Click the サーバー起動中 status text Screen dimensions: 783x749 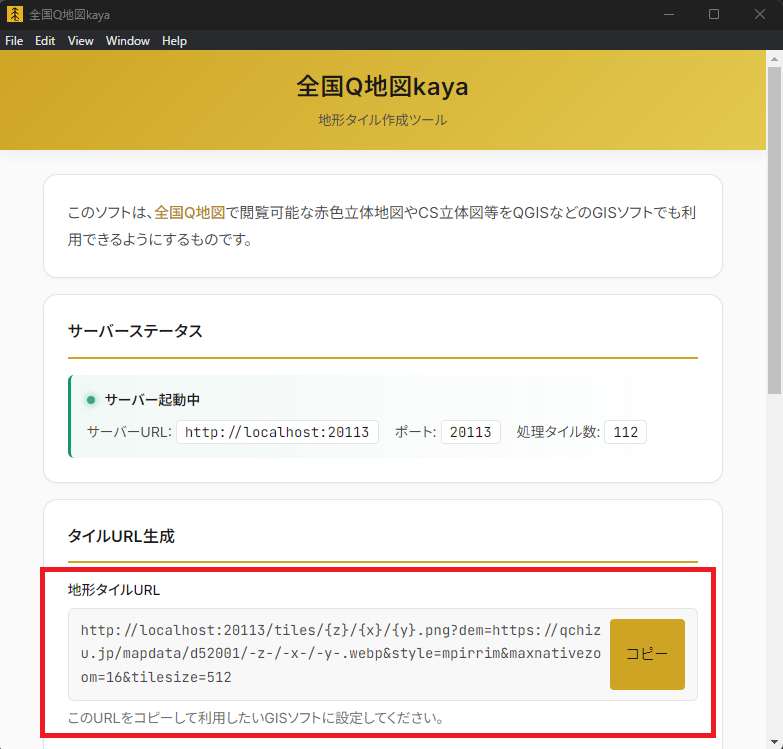152,400
